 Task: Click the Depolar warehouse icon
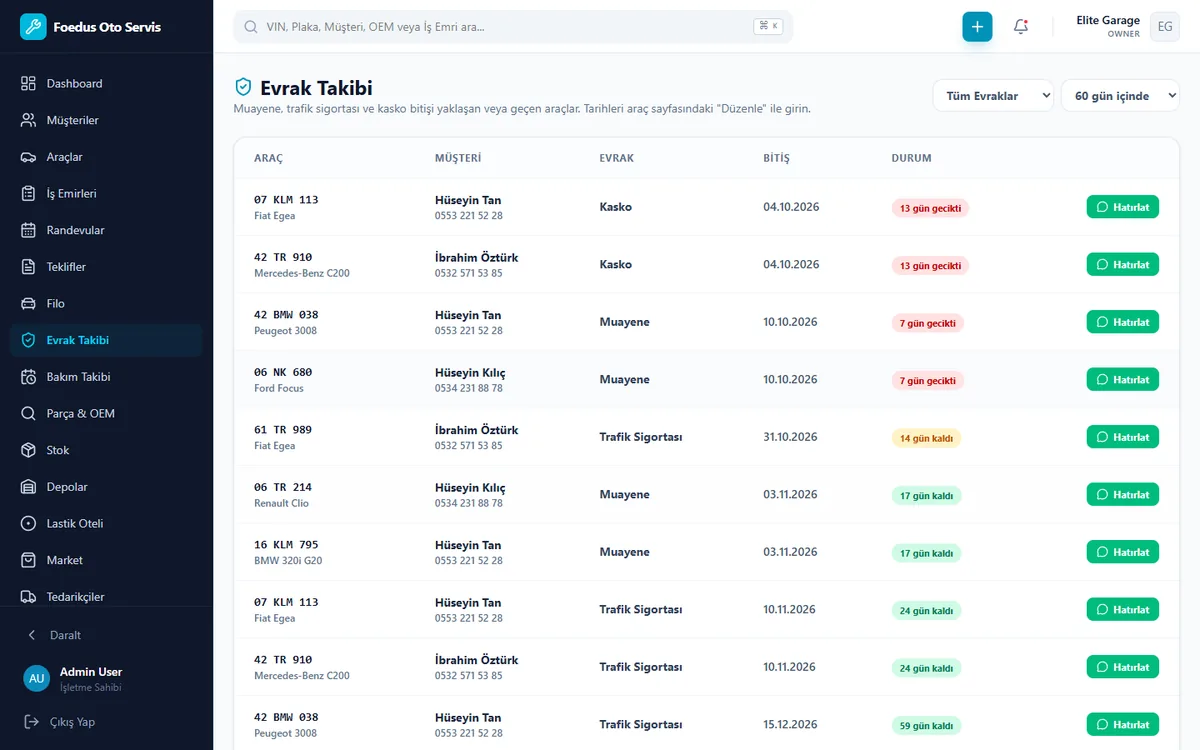pyautogui.click(x=28, y=487)
